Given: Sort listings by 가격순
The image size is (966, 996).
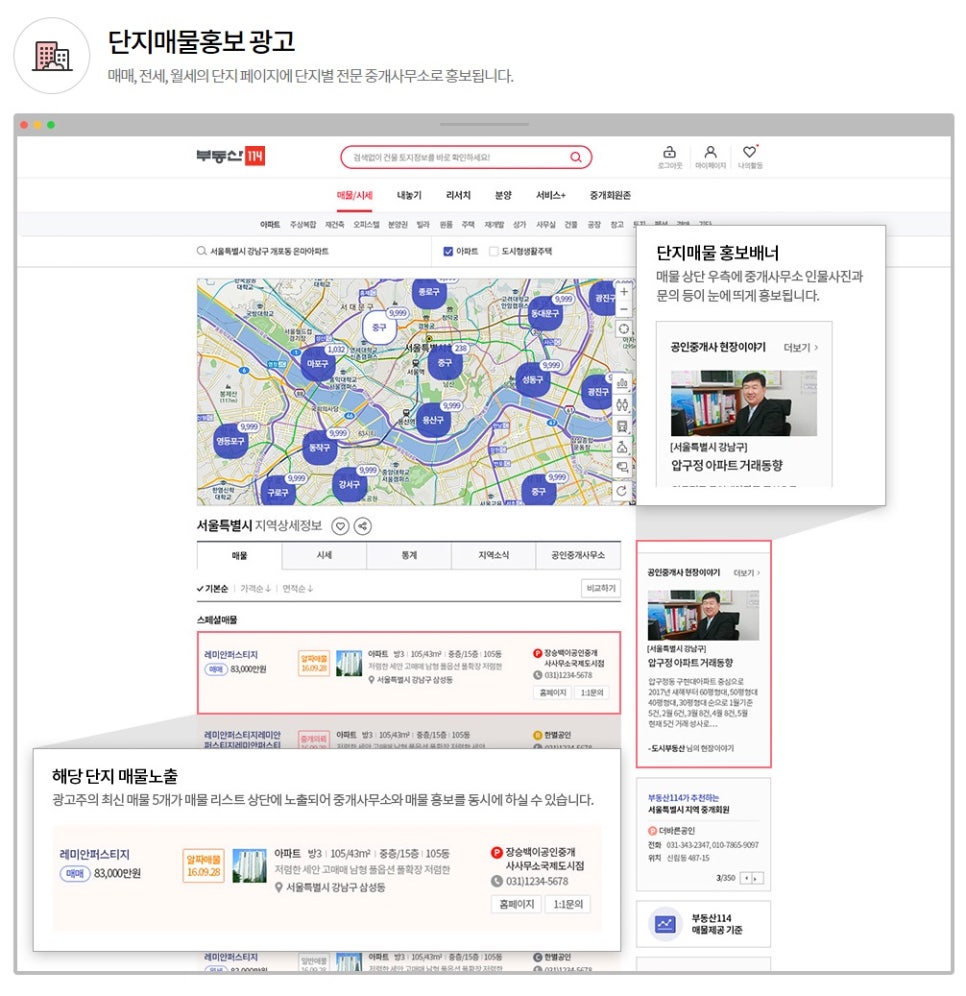Looking at the screenshot, I should pyautogui.click(x=255, y=589).
